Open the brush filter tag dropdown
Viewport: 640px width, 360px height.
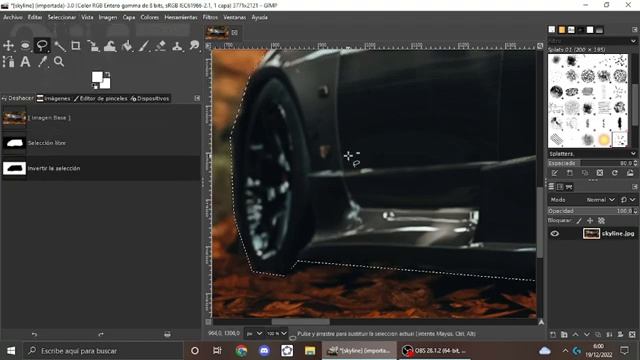(633, 41)
